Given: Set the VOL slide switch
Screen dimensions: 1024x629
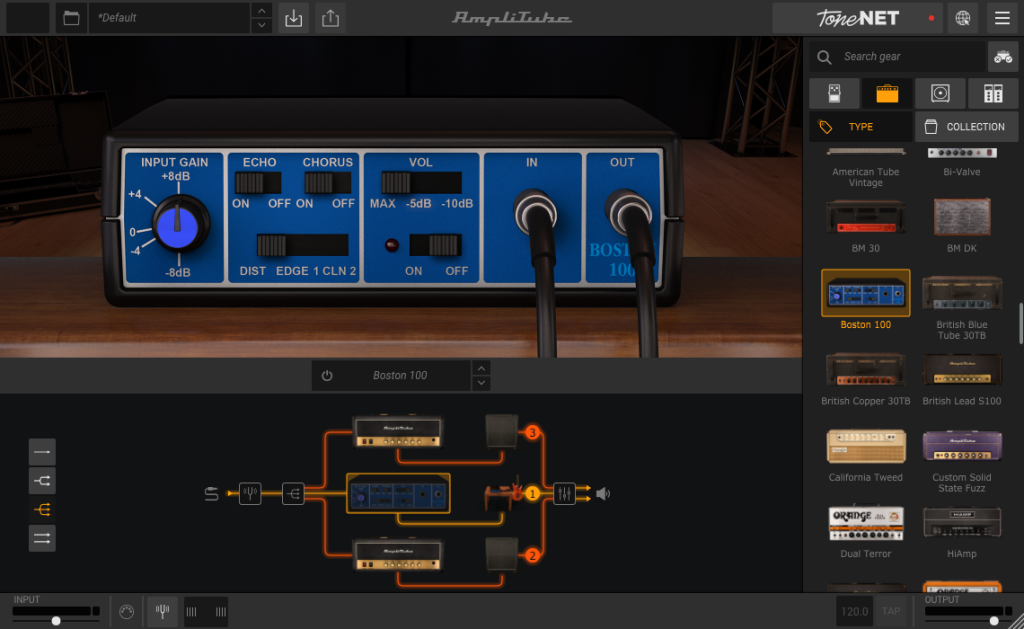Looking at the screenshot, I should point(421,183).
